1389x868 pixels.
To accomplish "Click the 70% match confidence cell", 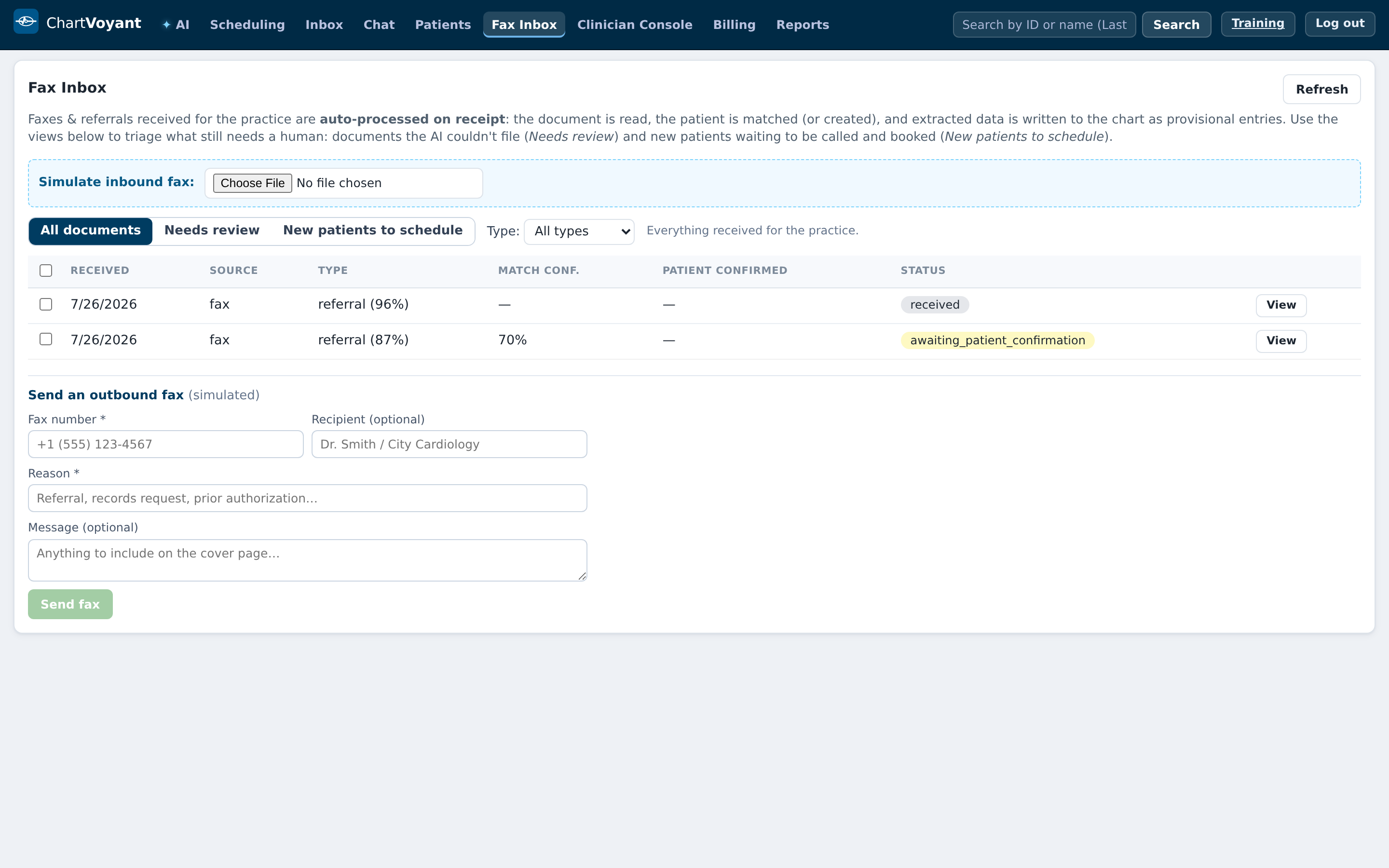I will click(512, 340).
